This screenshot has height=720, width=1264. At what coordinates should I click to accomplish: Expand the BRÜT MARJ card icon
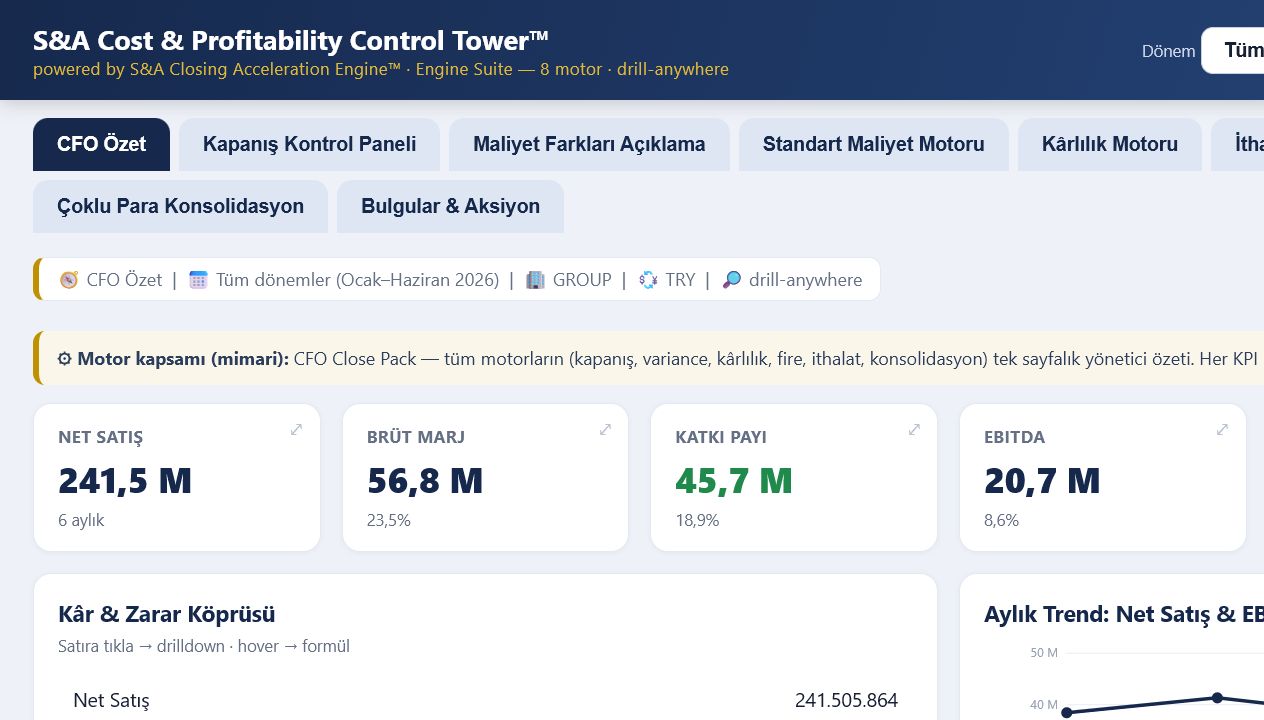tap(605, 429)
